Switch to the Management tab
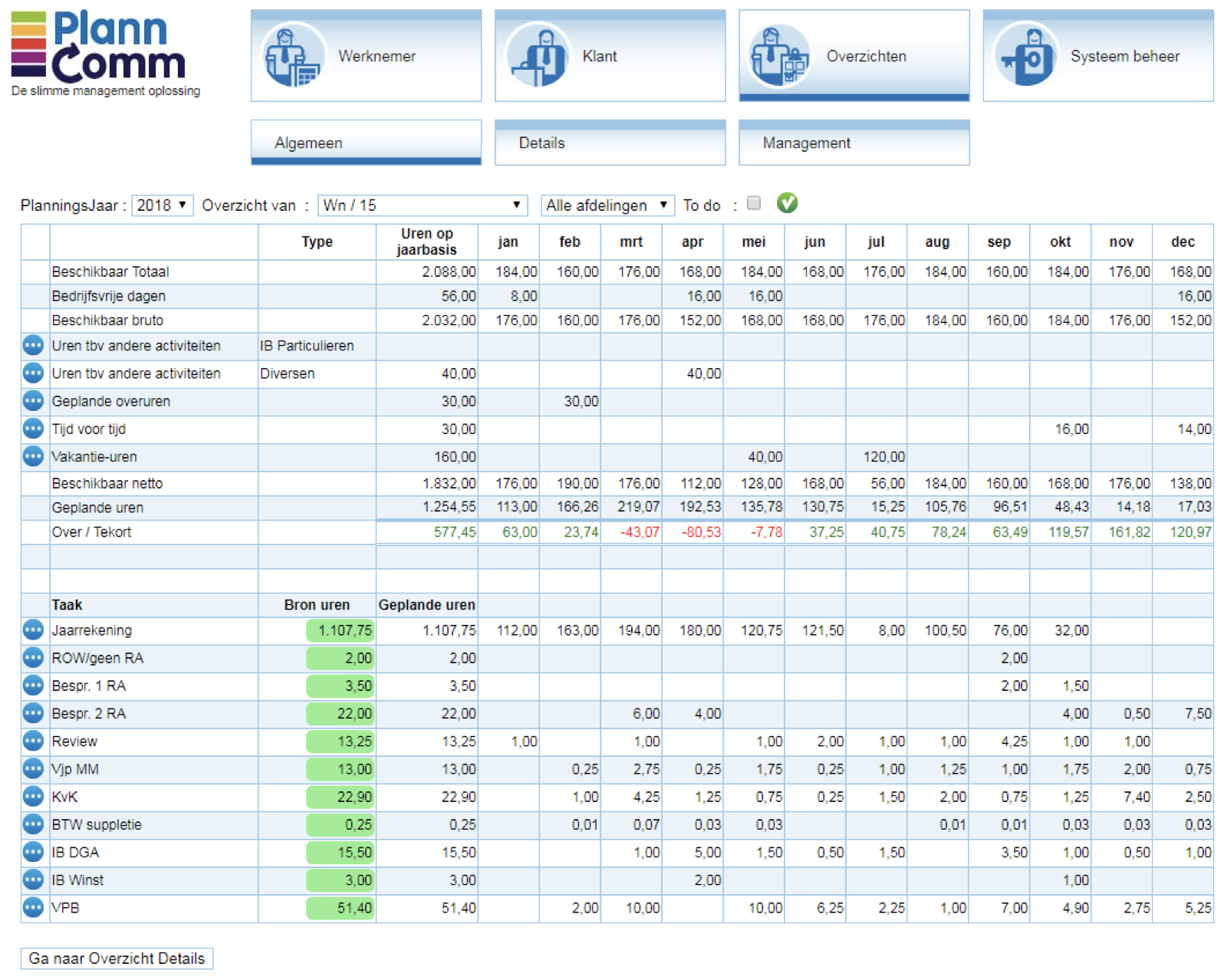This screenshot has height=980, width=1224. [x=854, y=143]
